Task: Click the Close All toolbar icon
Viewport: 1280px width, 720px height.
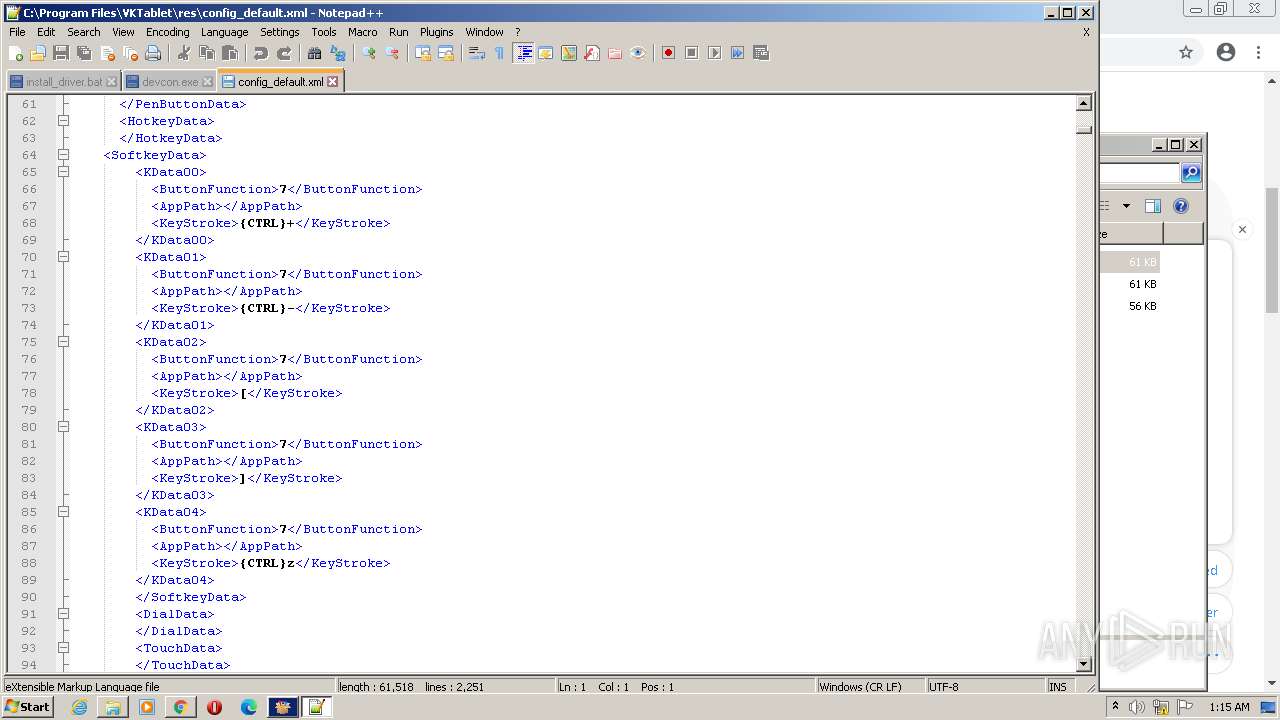Action: pos(130,53)
